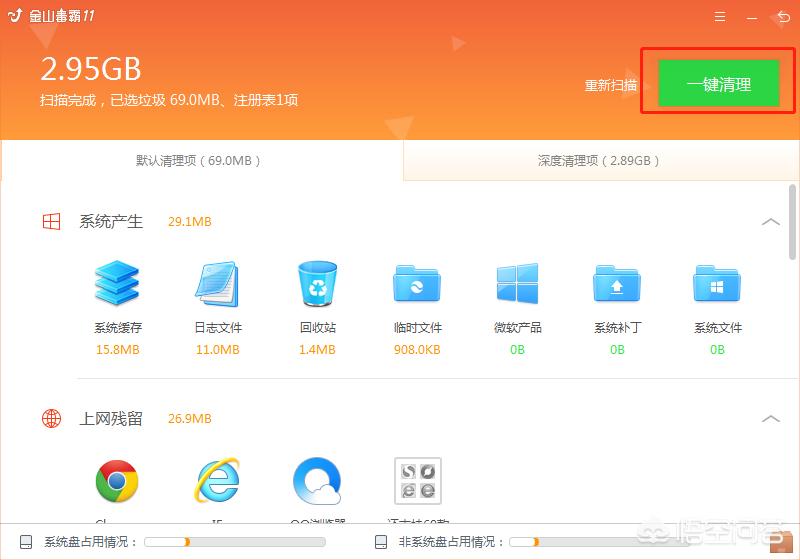The image size is (800, 560).
Task: Click the 上网残留 red globe icon
Action: coord(51,418)
